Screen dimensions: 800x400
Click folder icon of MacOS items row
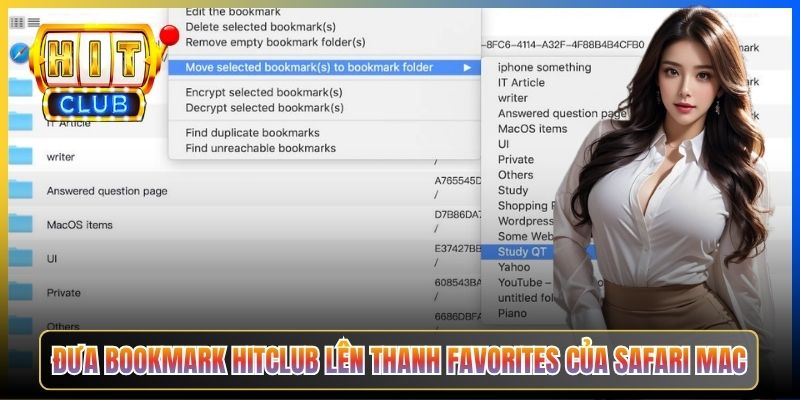pyautogui.click(x=20, y=223)
